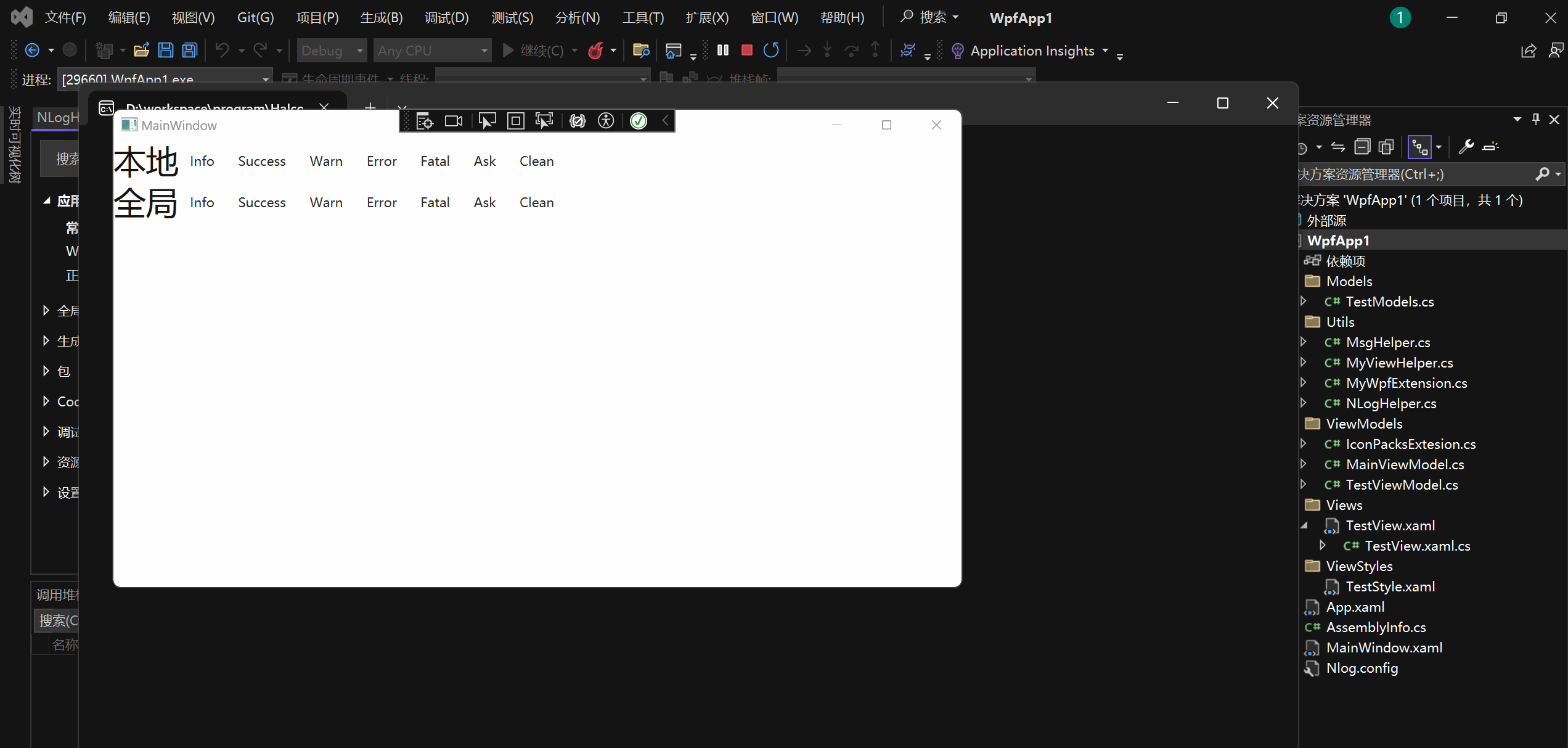Click the Application Insights icon

pos(956,51)
